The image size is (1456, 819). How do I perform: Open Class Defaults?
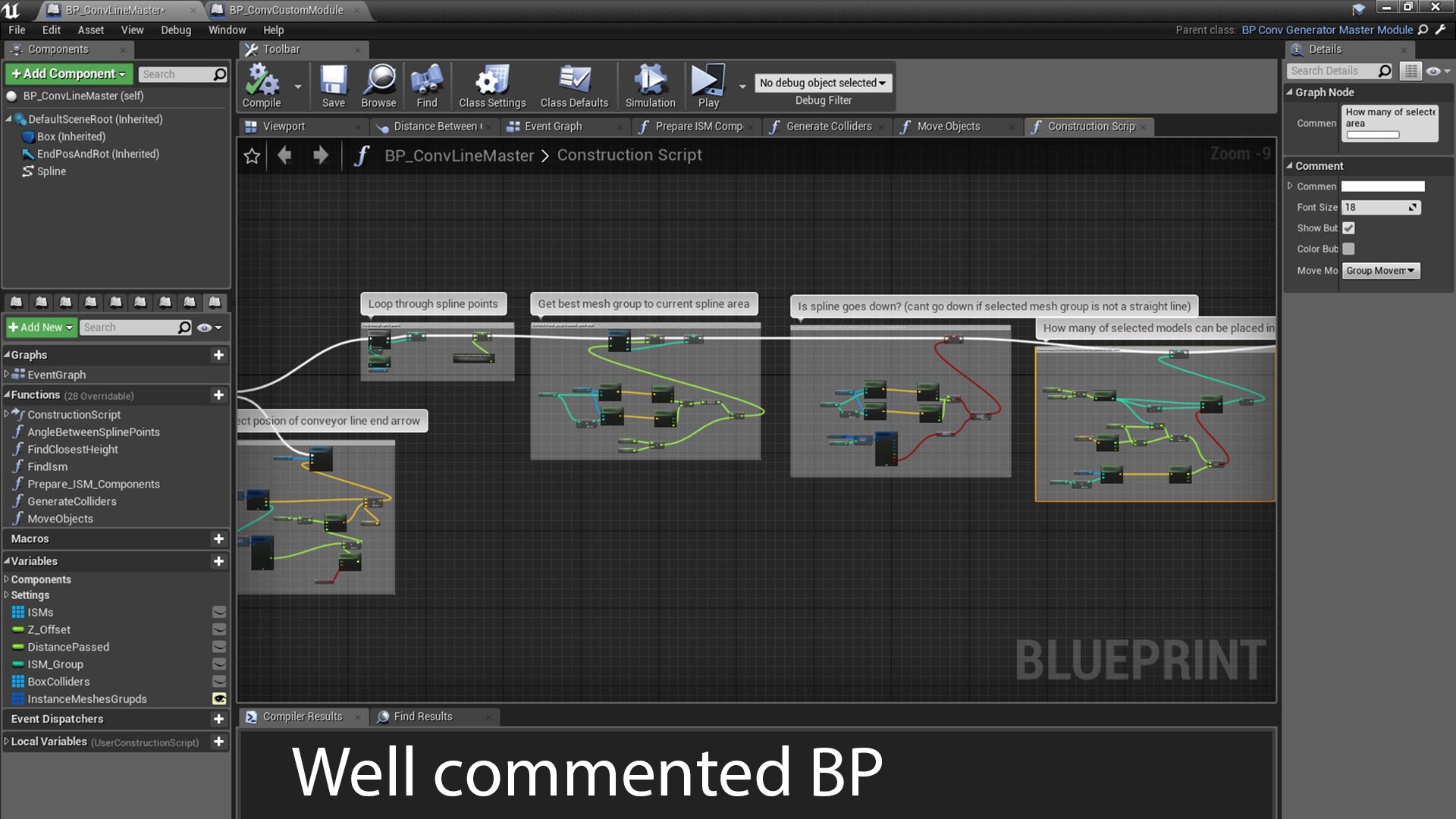(574, 85)
